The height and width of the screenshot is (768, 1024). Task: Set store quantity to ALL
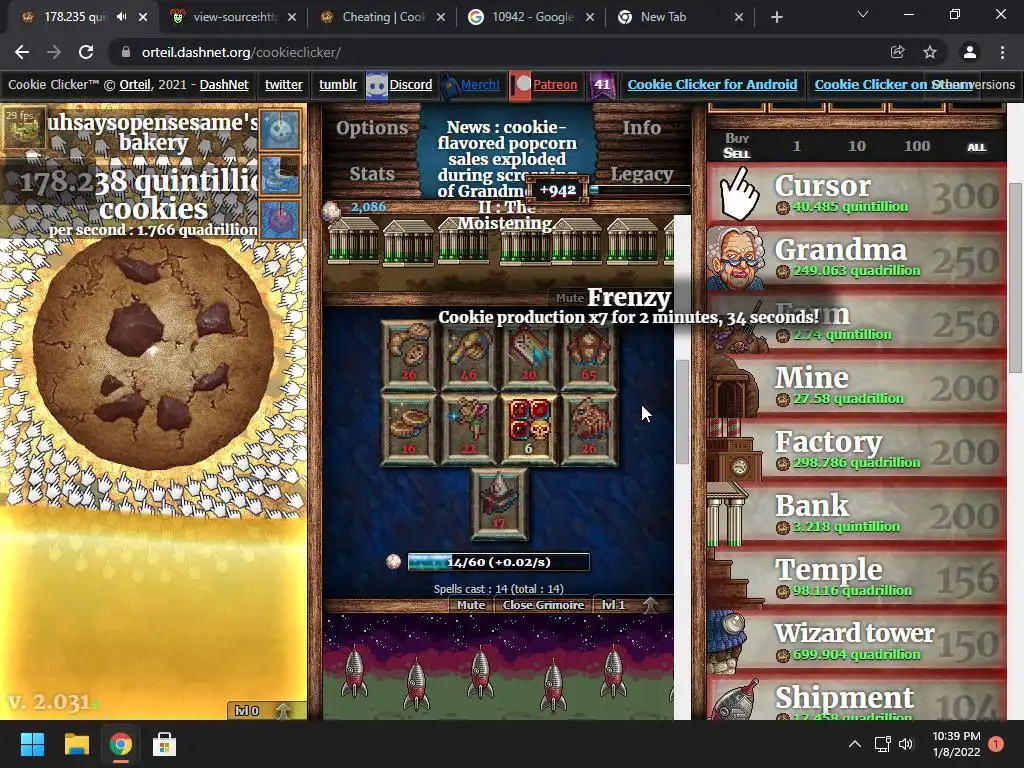976,147
